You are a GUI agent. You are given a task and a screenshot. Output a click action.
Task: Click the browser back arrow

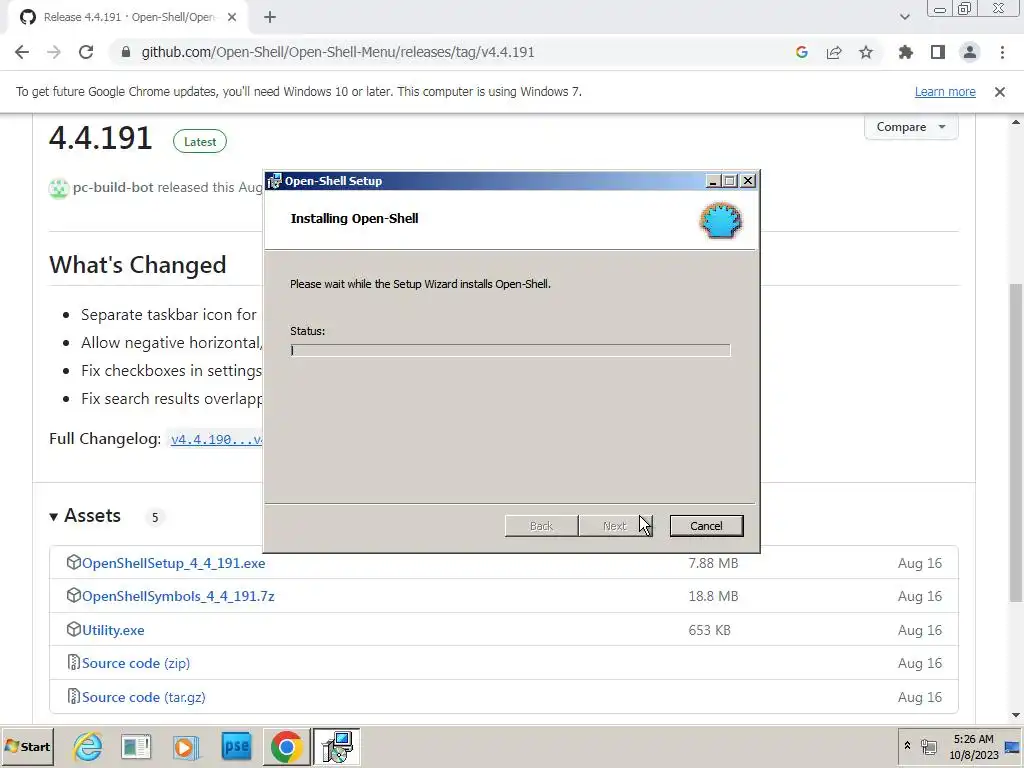click(x=22, y=52)
